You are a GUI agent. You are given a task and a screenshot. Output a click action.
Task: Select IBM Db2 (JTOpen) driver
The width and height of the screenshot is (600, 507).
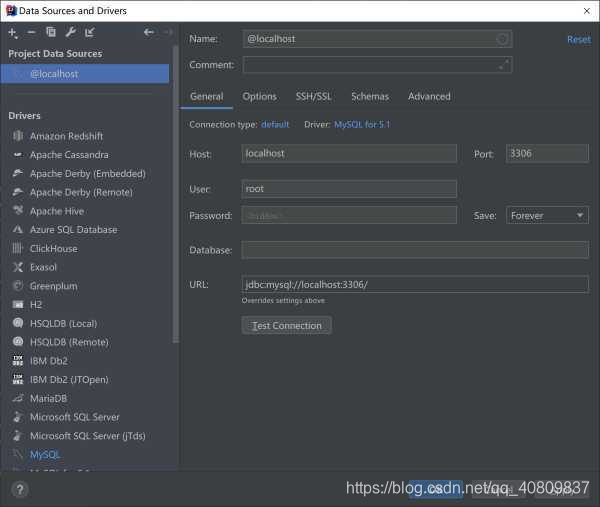click(x=69, y=380)
